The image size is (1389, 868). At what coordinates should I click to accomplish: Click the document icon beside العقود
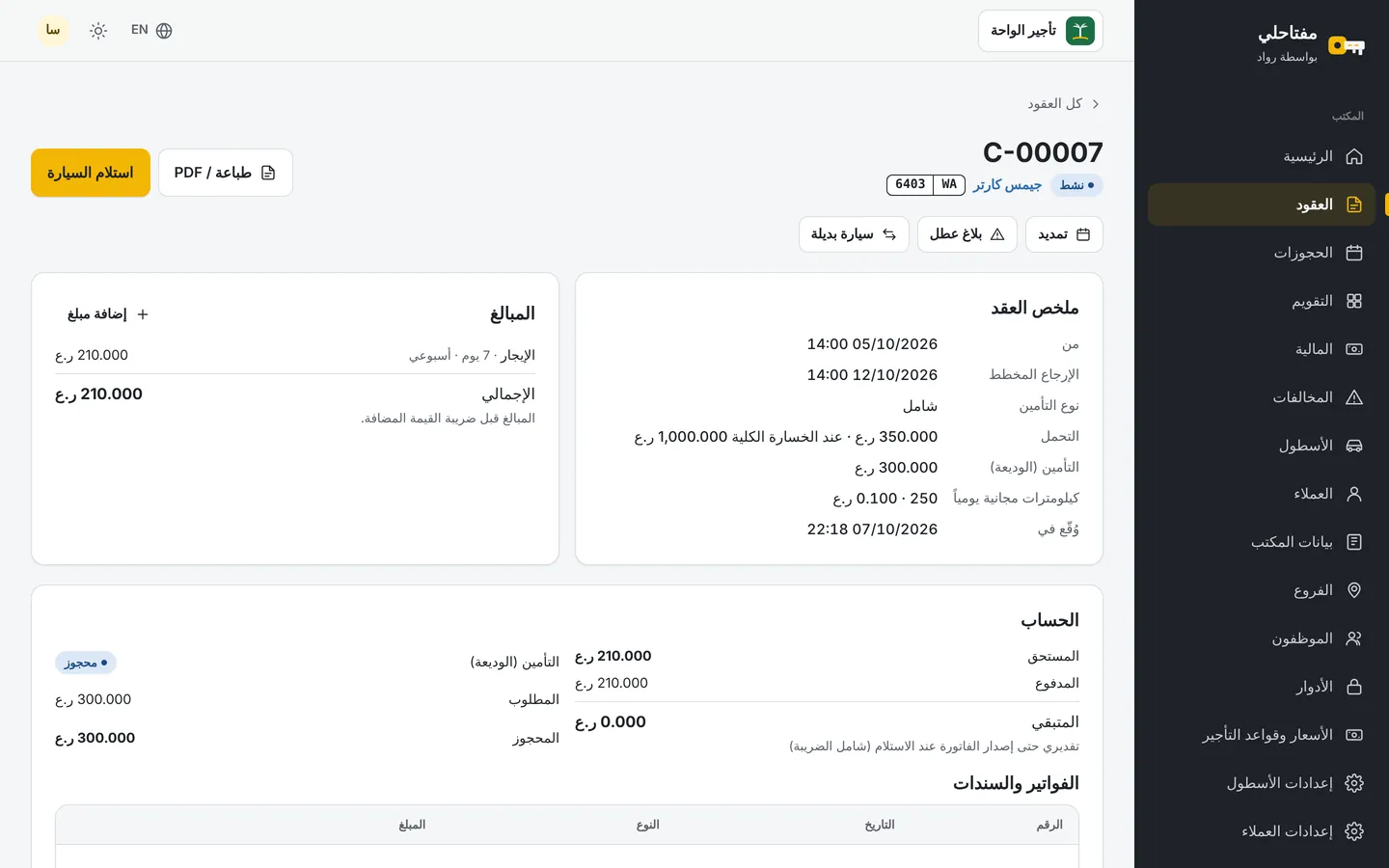tap(1354, 204)
